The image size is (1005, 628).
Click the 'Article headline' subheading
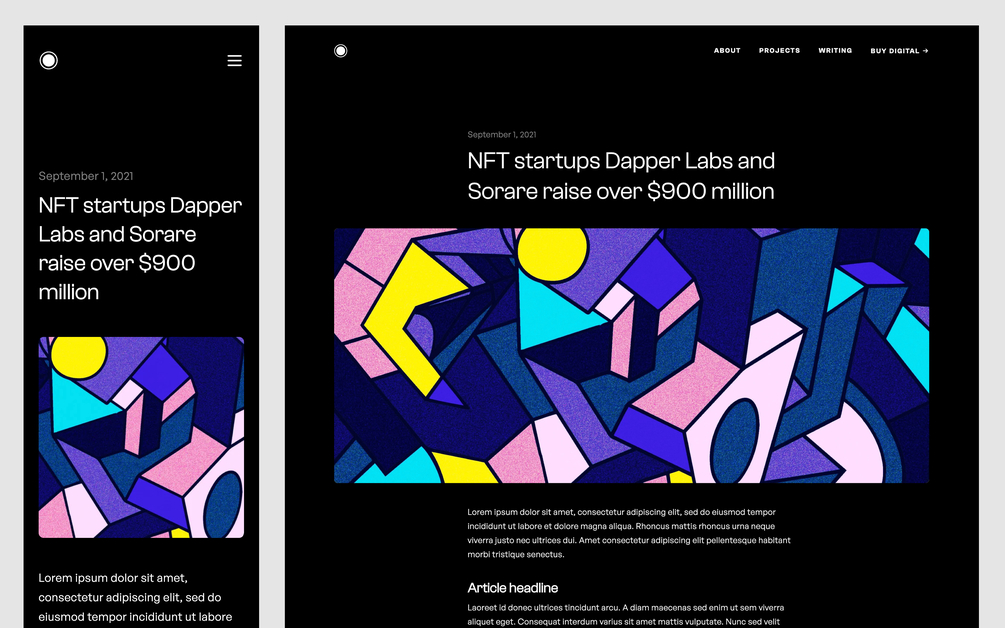(x=513, y=588)
